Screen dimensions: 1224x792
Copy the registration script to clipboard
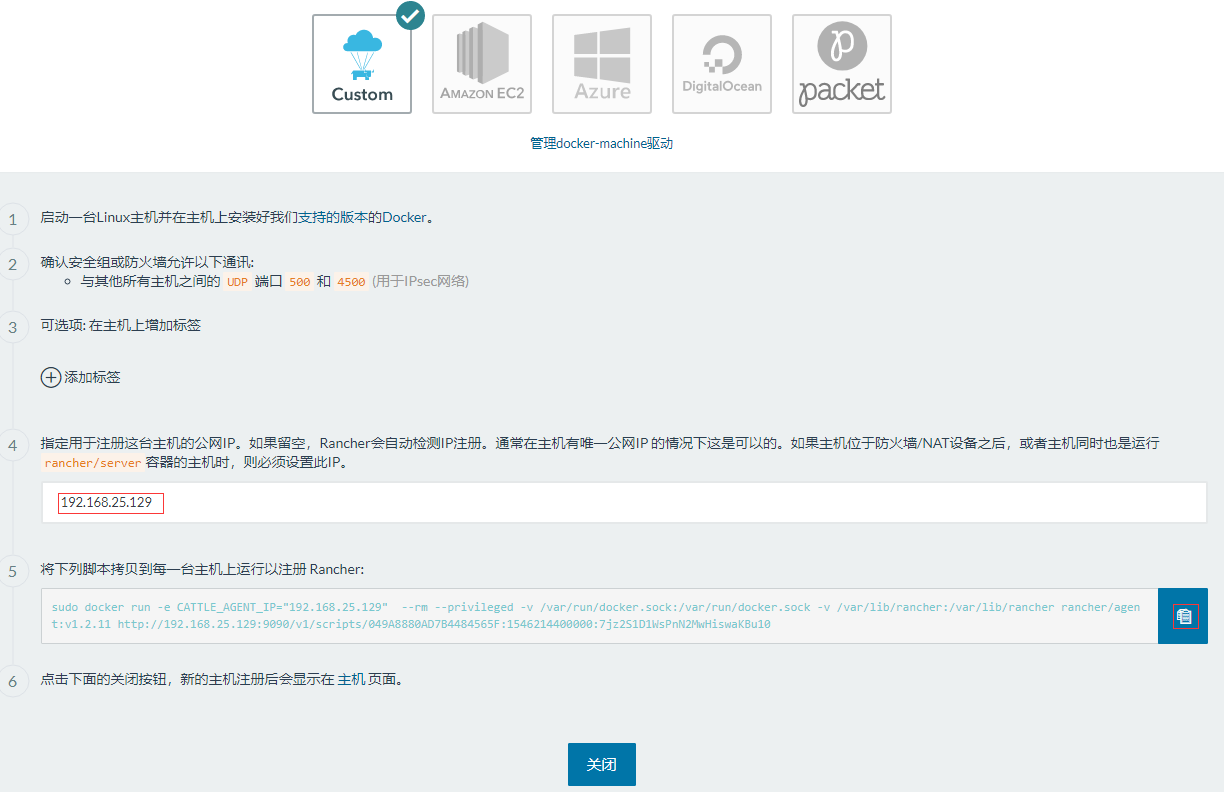click(x=1184, y=616)
